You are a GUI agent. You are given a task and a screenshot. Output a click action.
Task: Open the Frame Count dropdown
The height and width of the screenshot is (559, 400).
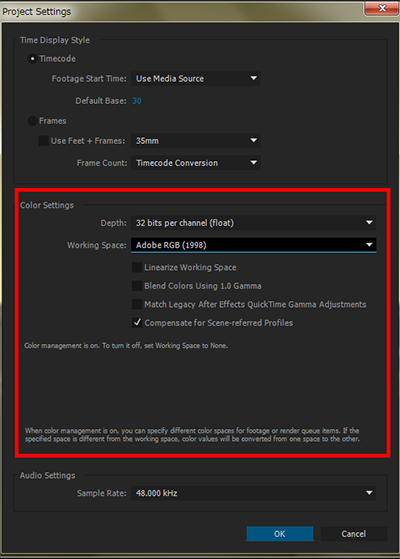pos(196,163)
